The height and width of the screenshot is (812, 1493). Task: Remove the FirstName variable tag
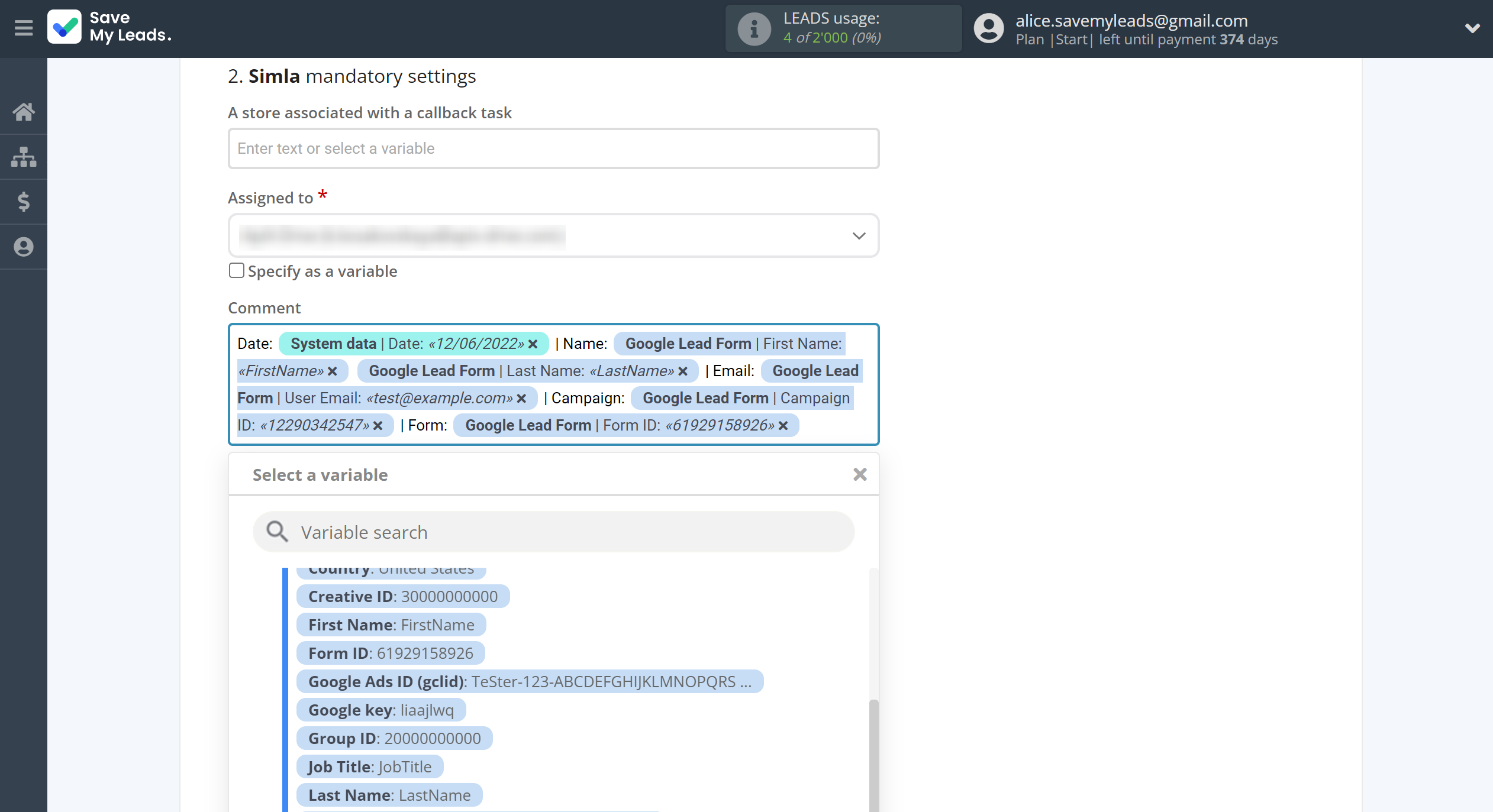point(333,371)
